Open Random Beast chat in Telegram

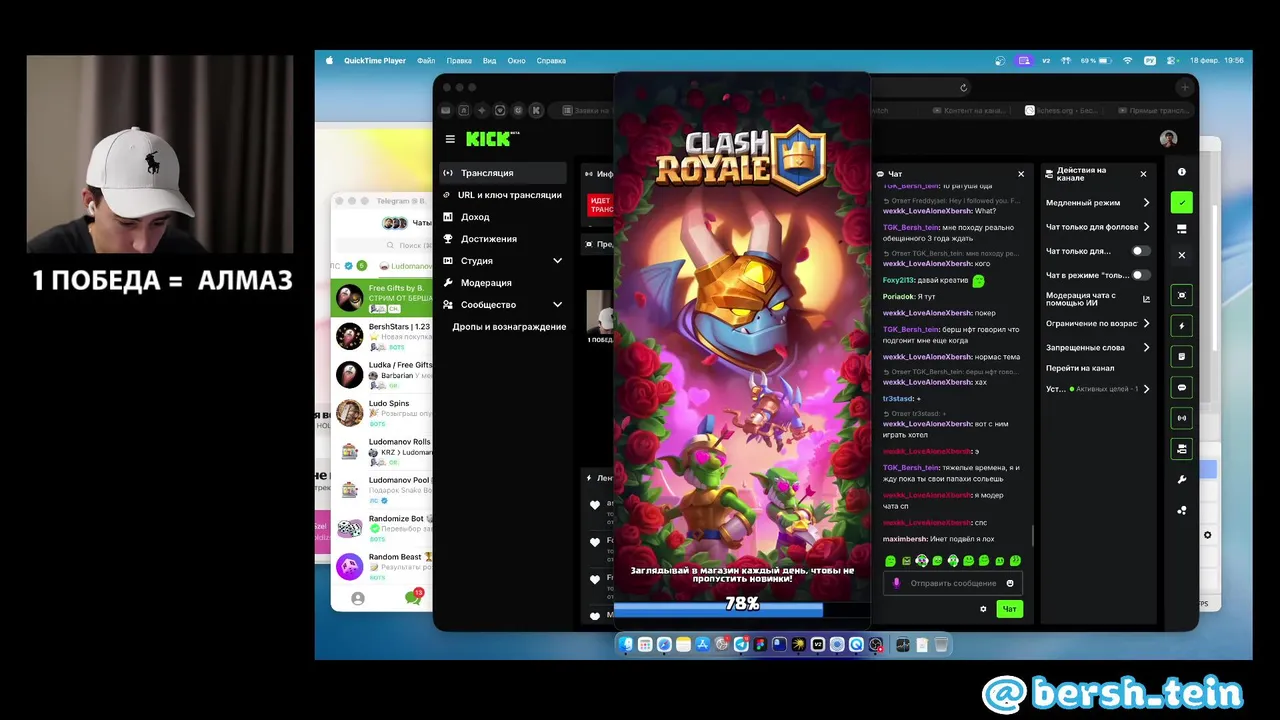[383, 566]
